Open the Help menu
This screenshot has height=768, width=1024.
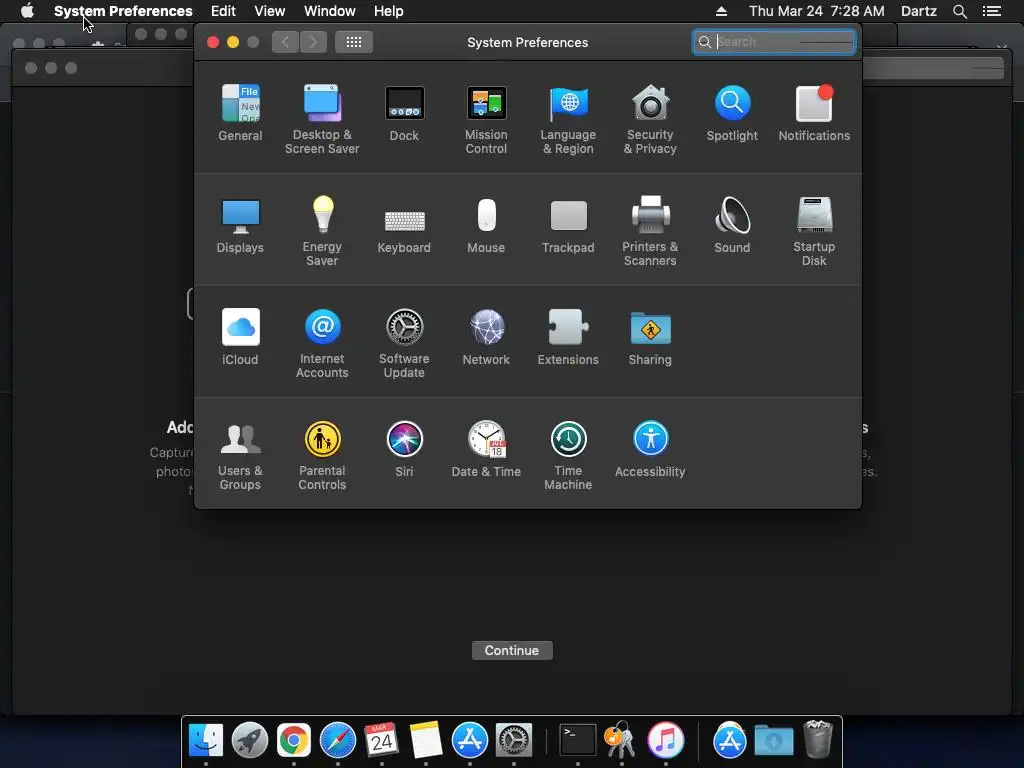click(389, 11)
